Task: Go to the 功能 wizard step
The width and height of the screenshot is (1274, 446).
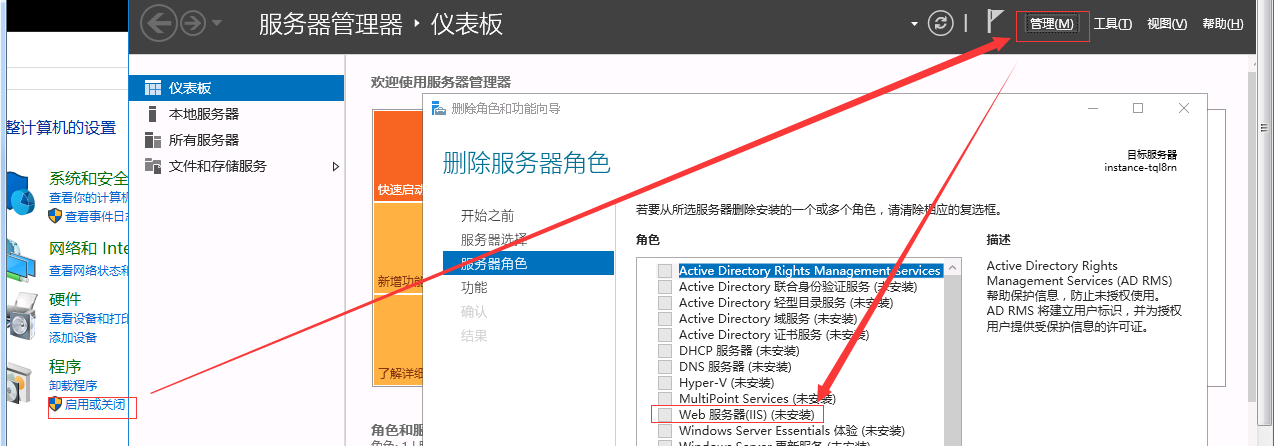Action: 474,288
